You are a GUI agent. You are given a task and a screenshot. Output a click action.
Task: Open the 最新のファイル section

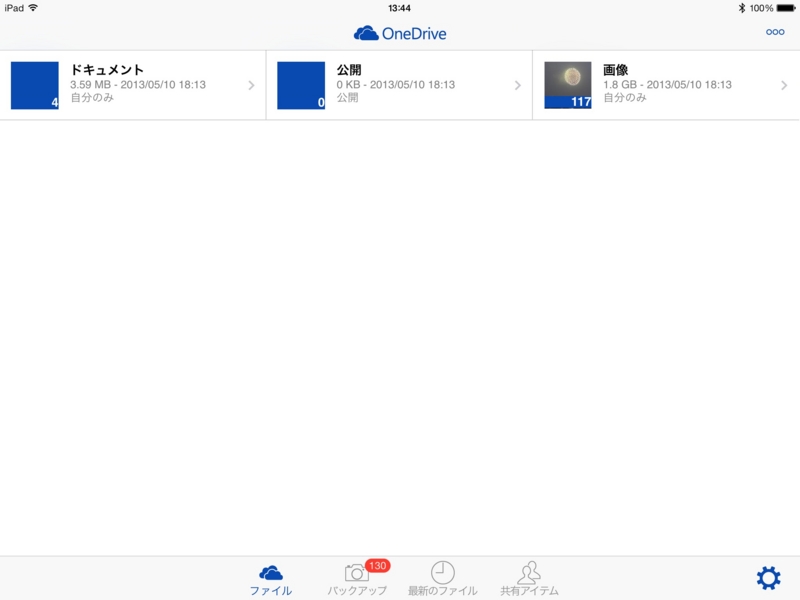[x=444, y=580]
